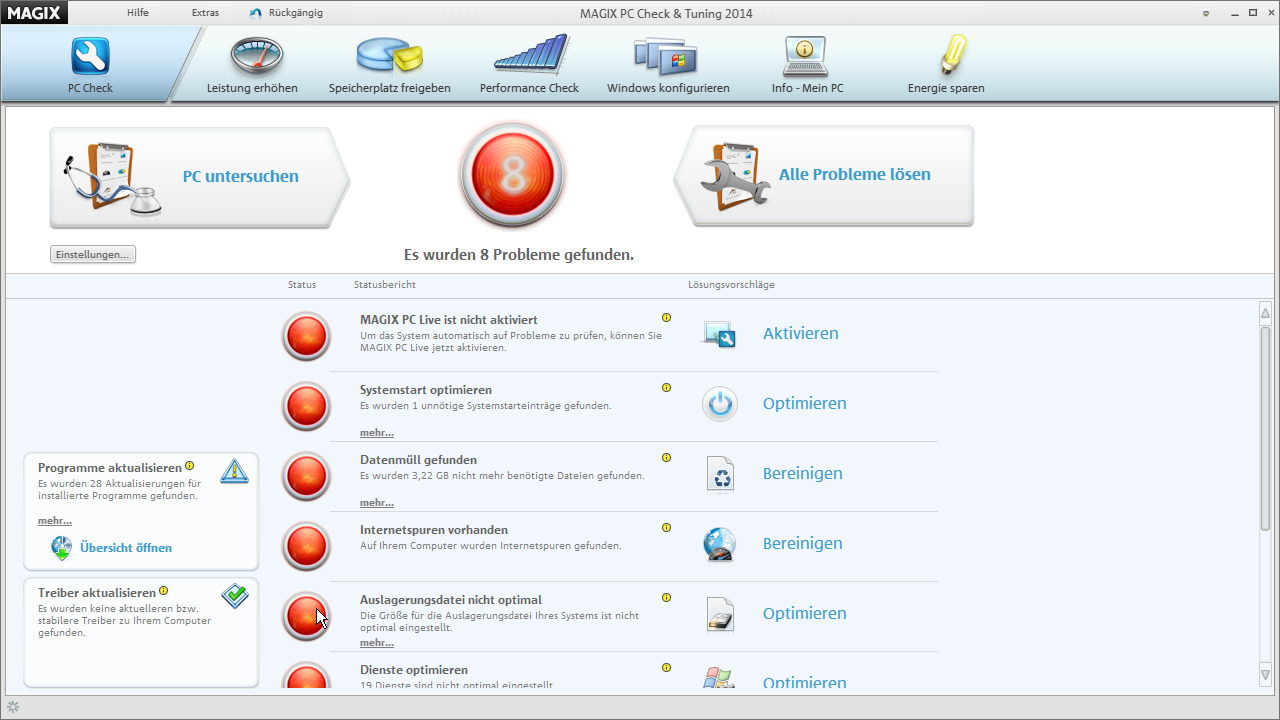Open Windows konfigurieren tab

point(668,64)
